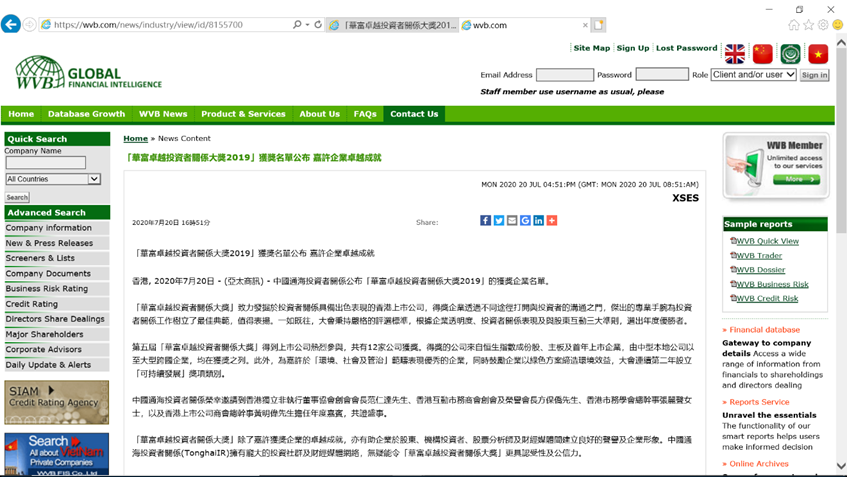
Task: Click the address bar search magnifier icon
Action: click(297, 24)
